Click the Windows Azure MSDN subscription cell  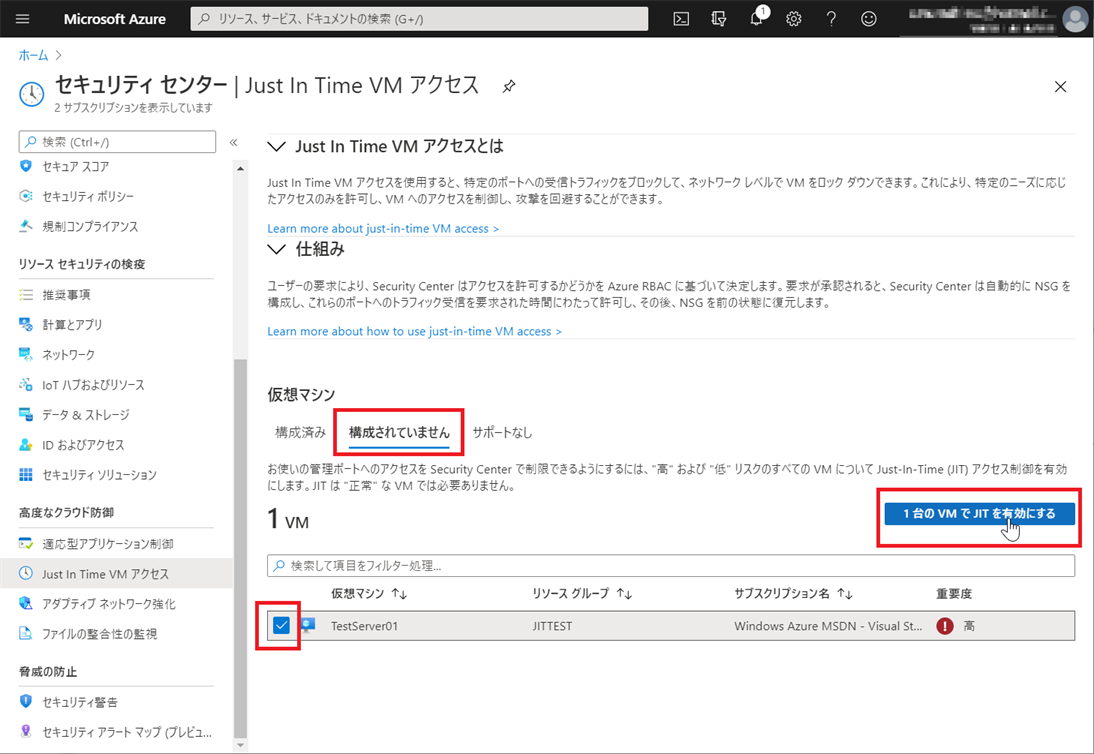pyautogui.click(x=828, y=626)
